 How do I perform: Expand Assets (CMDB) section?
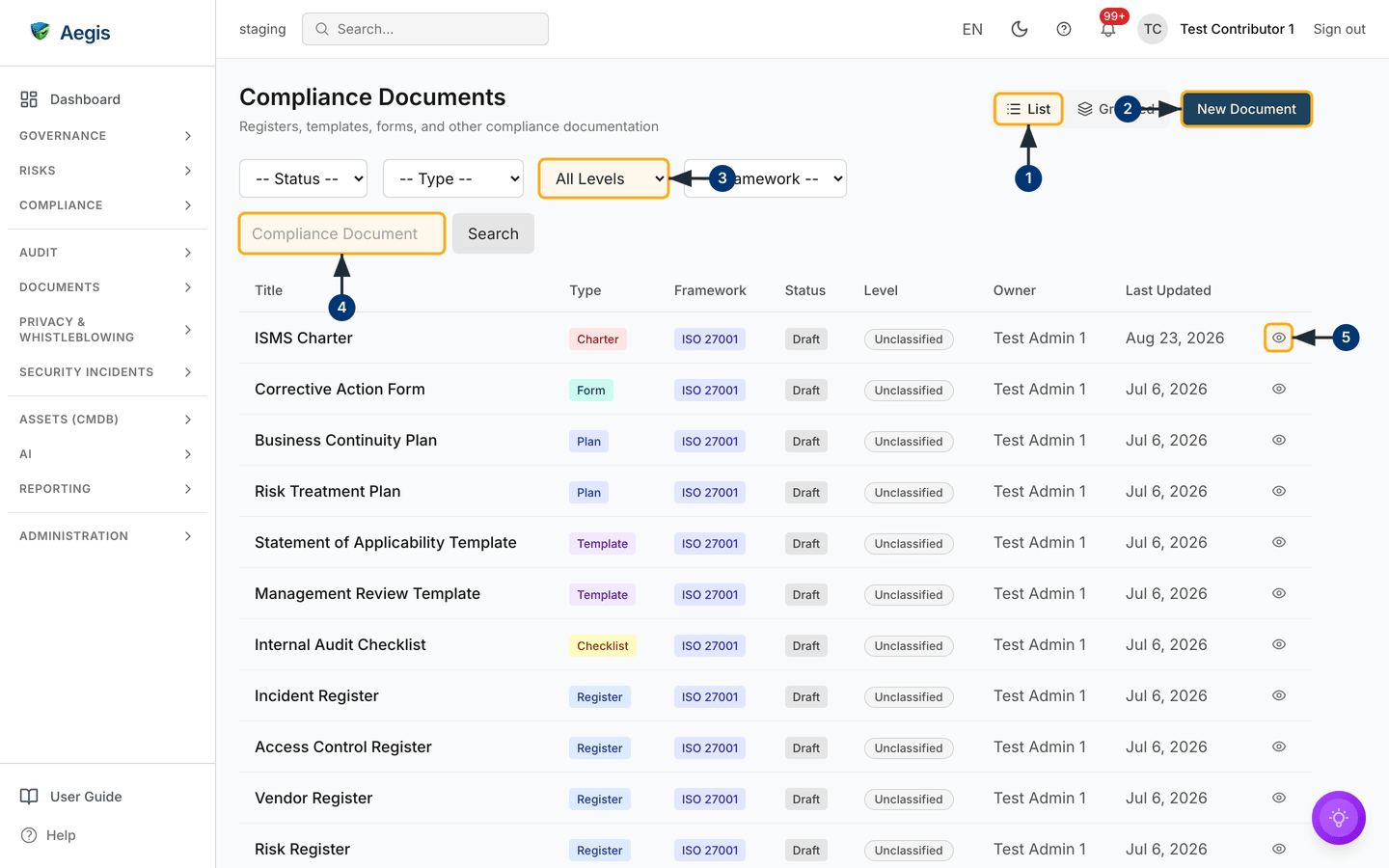(x=107, y=420)
